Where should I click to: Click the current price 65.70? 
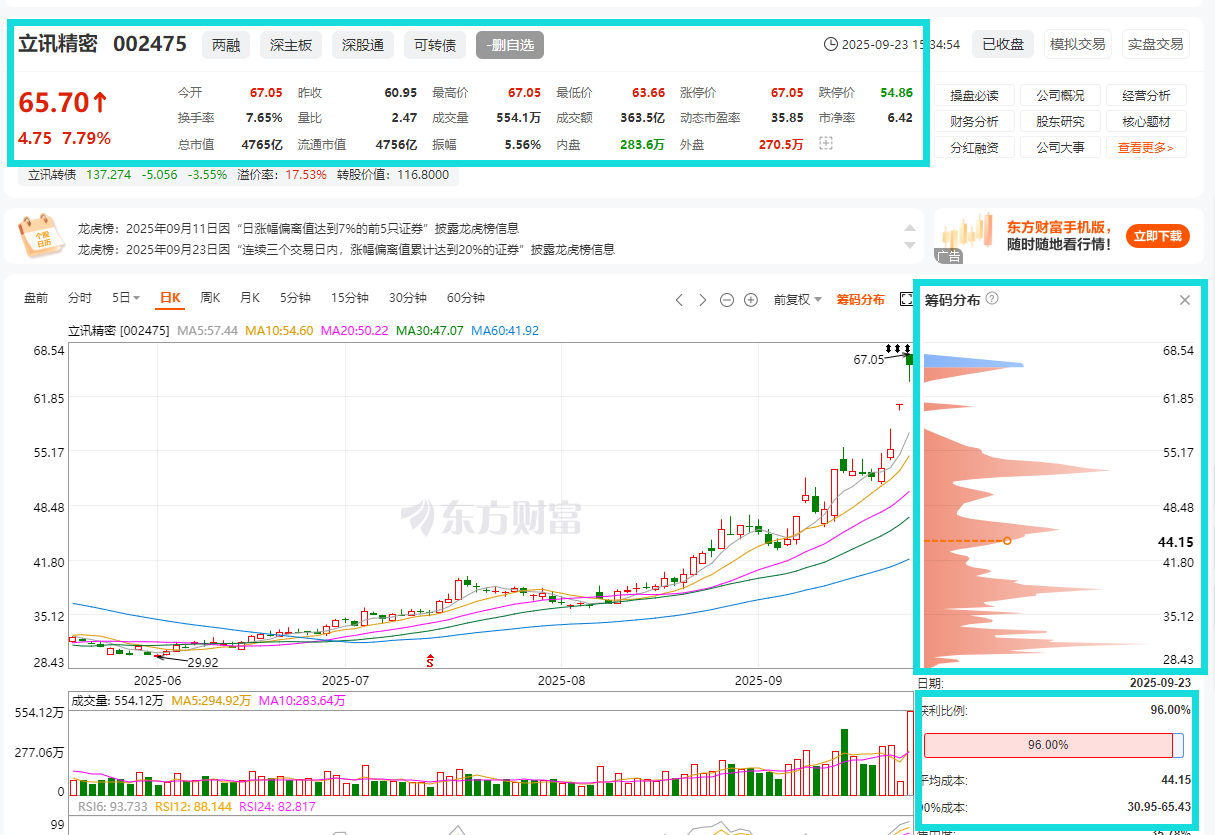(63, 102)
